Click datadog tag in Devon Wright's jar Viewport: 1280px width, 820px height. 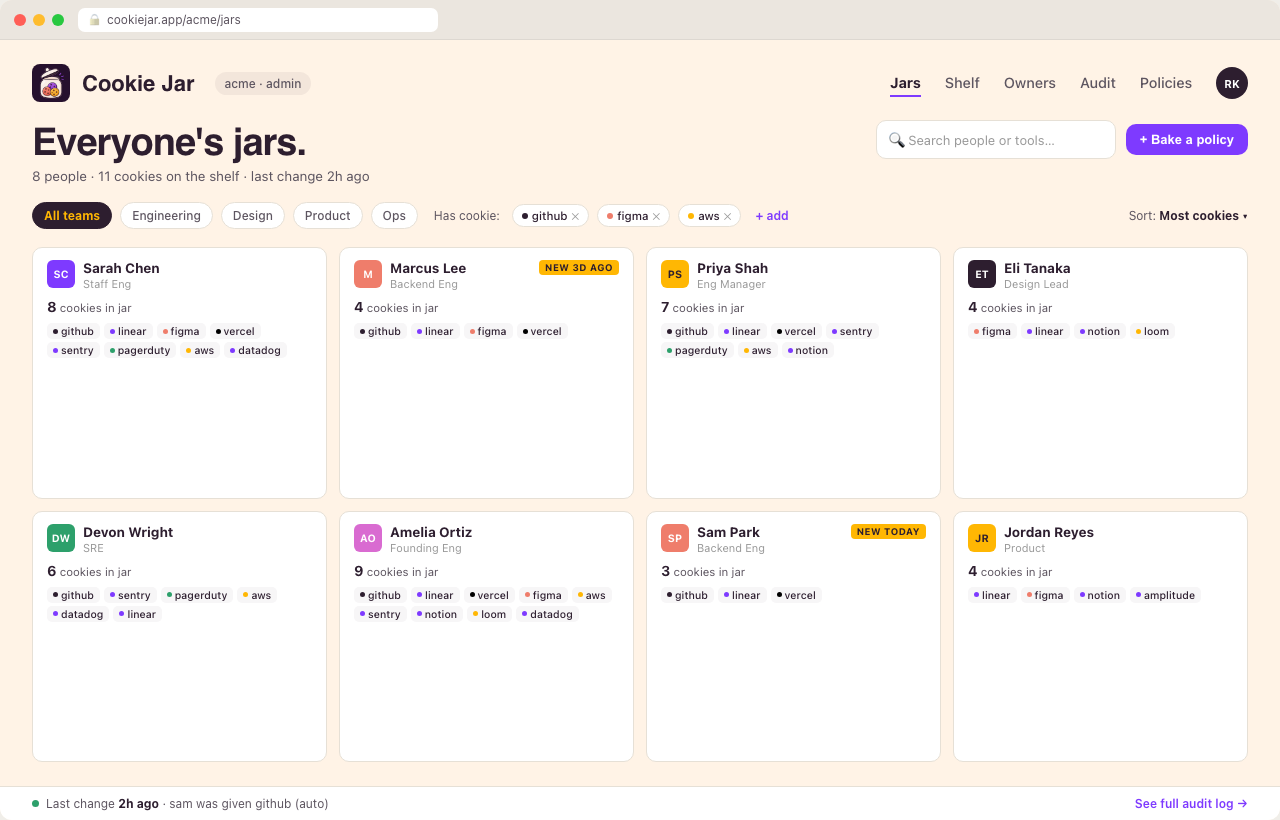click(78, 614)
